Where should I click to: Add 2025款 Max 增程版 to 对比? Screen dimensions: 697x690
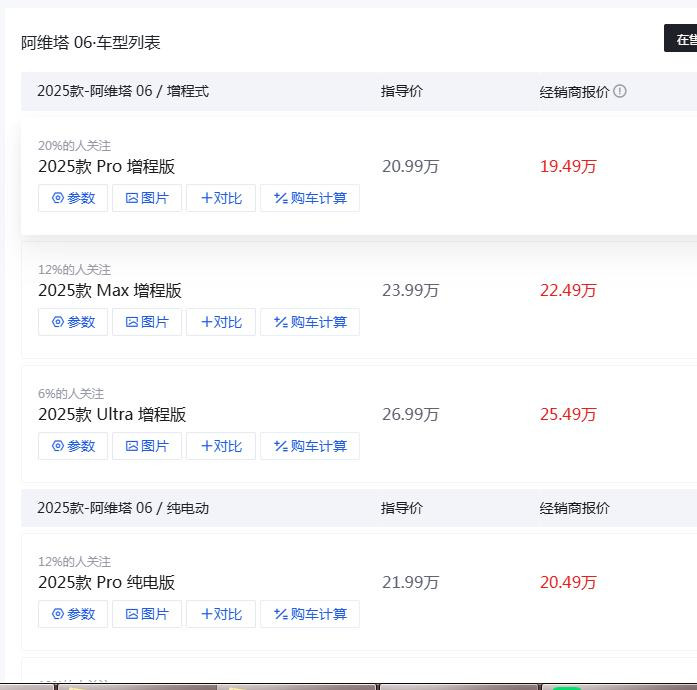[x=221, y=322]
